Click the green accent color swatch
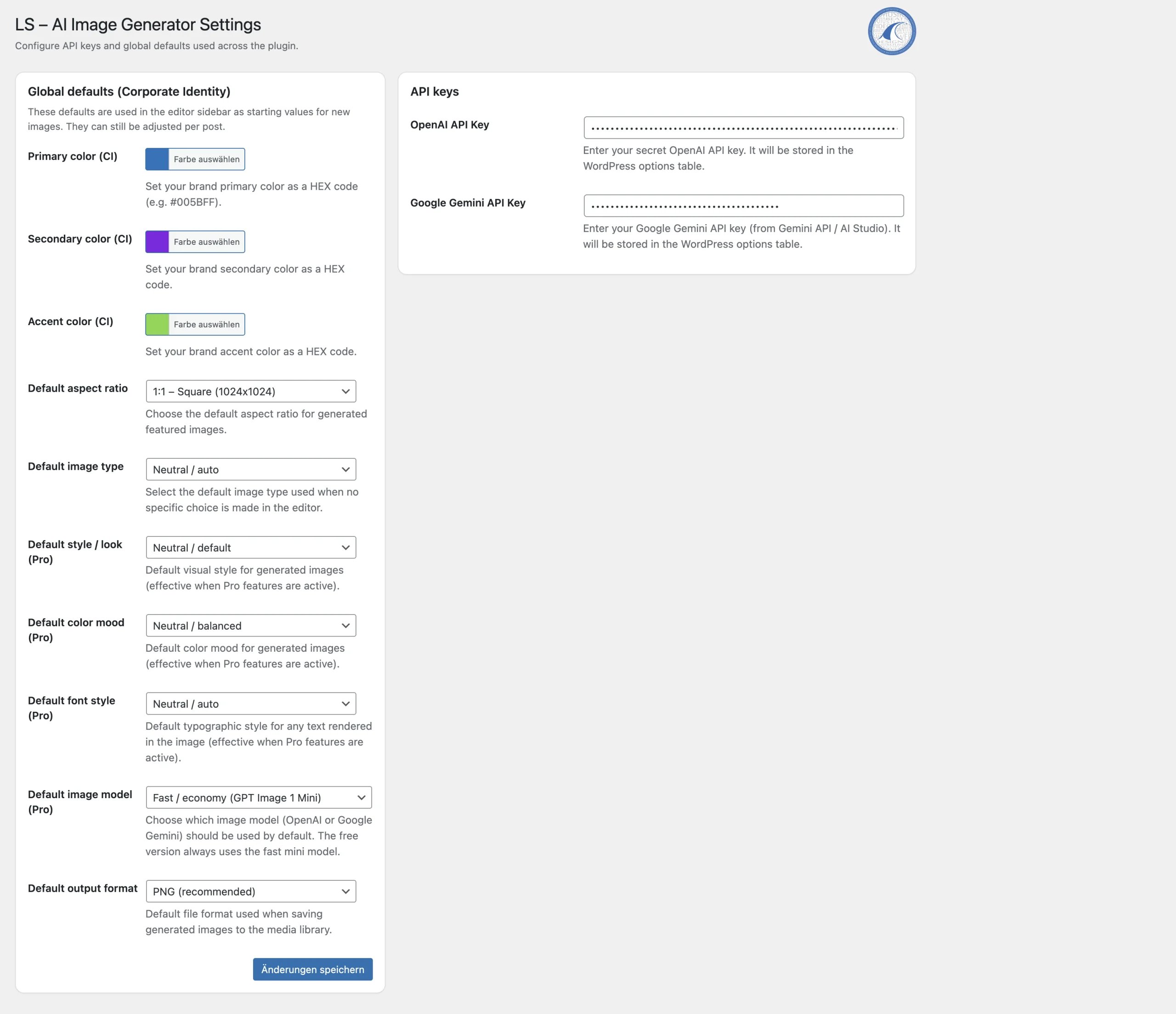1176x1014 pixels. click(156, 324)
